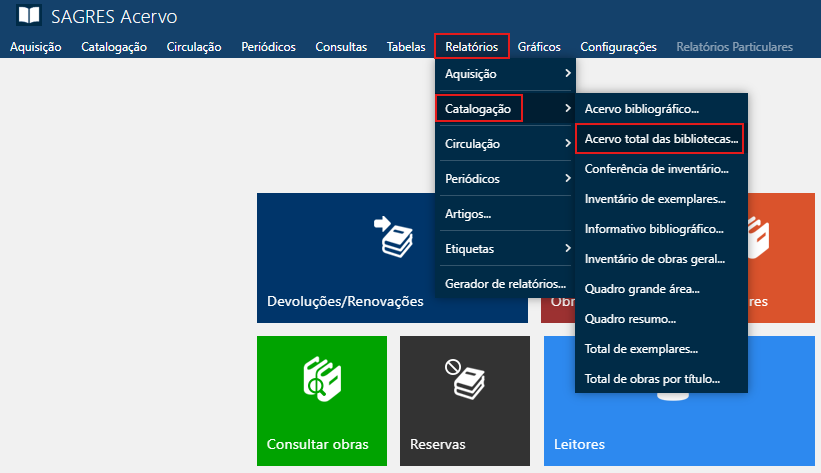The image size is (821, 473).
Task: Open the Gráficos menu in menu bar
Action: pyautogui.click(x=539, y=47)
